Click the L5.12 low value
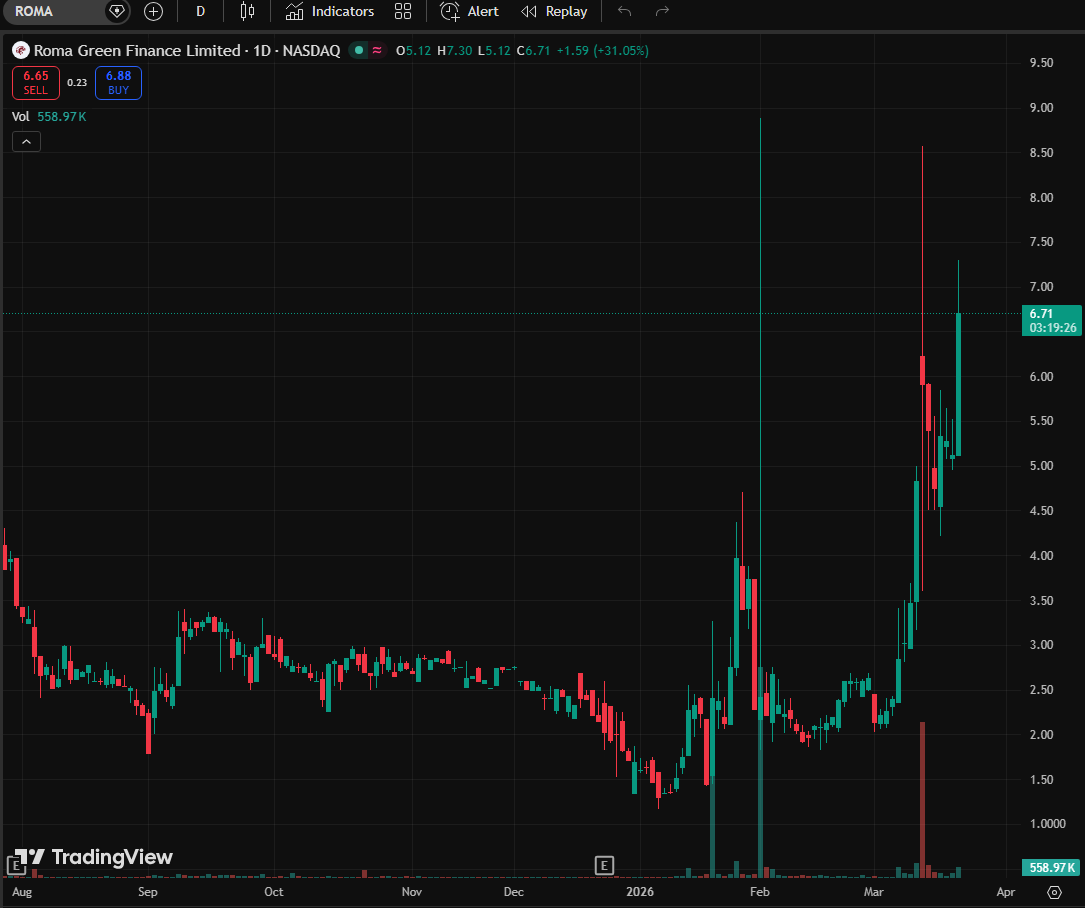Image resolution: width=1085 pixels, height=908 pixels. coord(494,51)
